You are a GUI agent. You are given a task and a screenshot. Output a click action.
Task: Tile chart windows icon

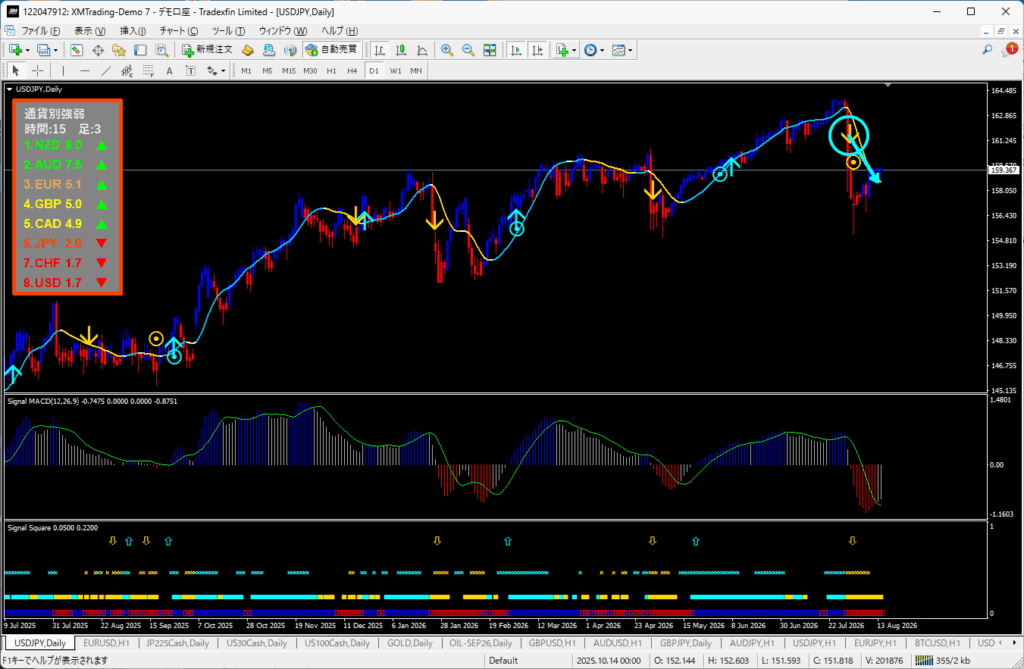pos(489,50)
